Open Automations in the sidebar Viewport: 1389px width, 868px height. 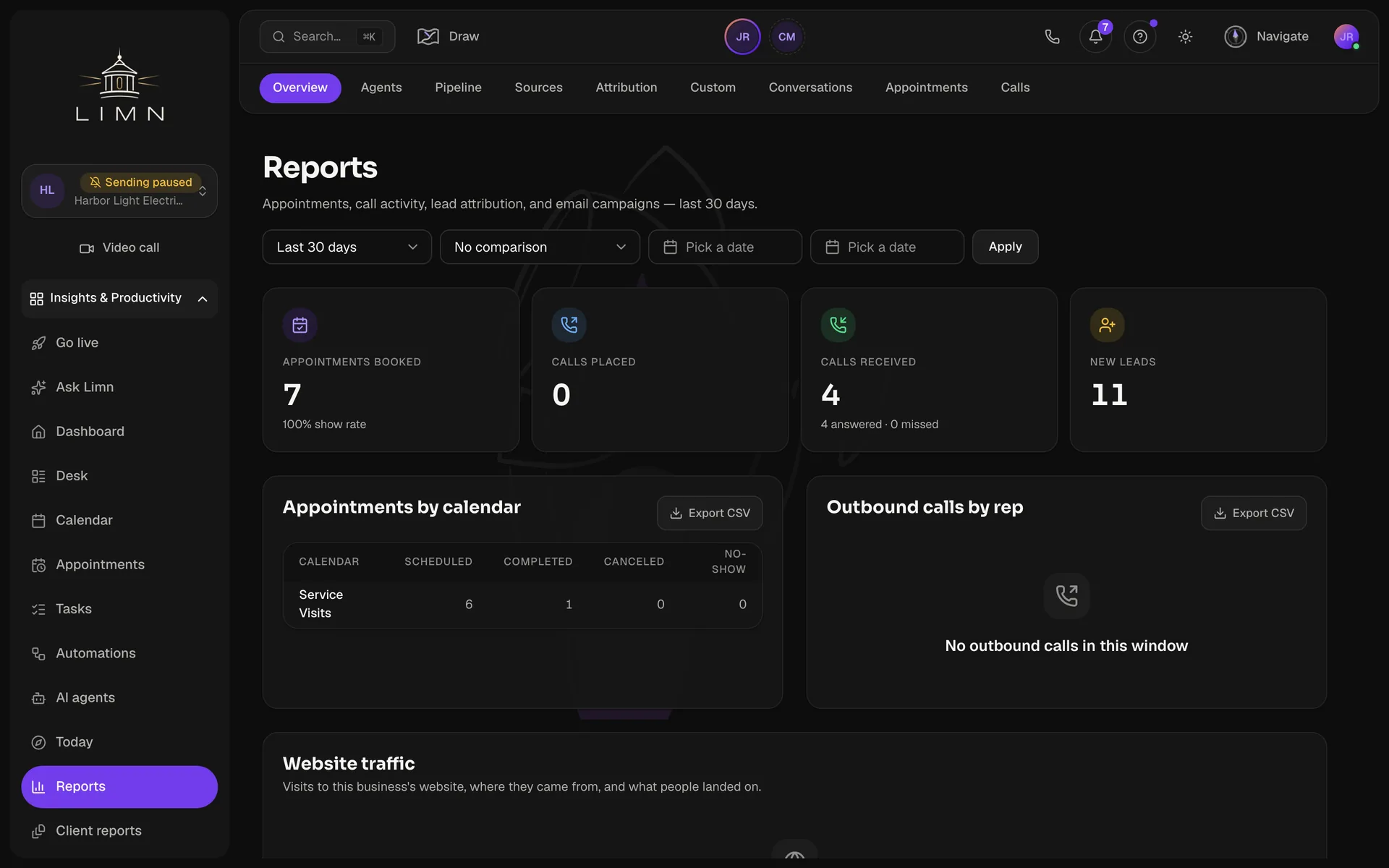point(119,653)
